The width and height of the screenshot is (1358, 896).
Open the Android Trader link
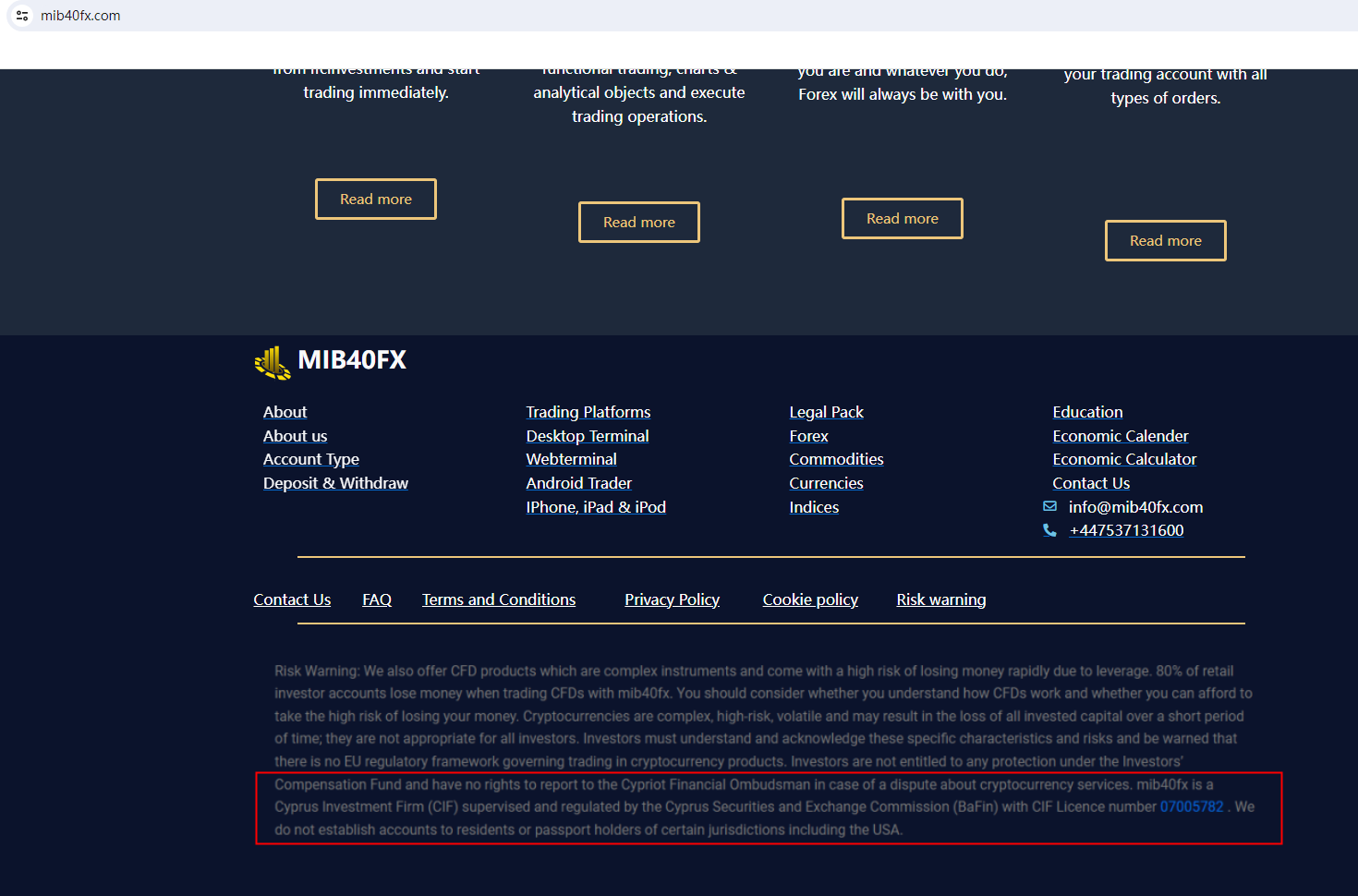pyautogui.click(x=578, y=483)
